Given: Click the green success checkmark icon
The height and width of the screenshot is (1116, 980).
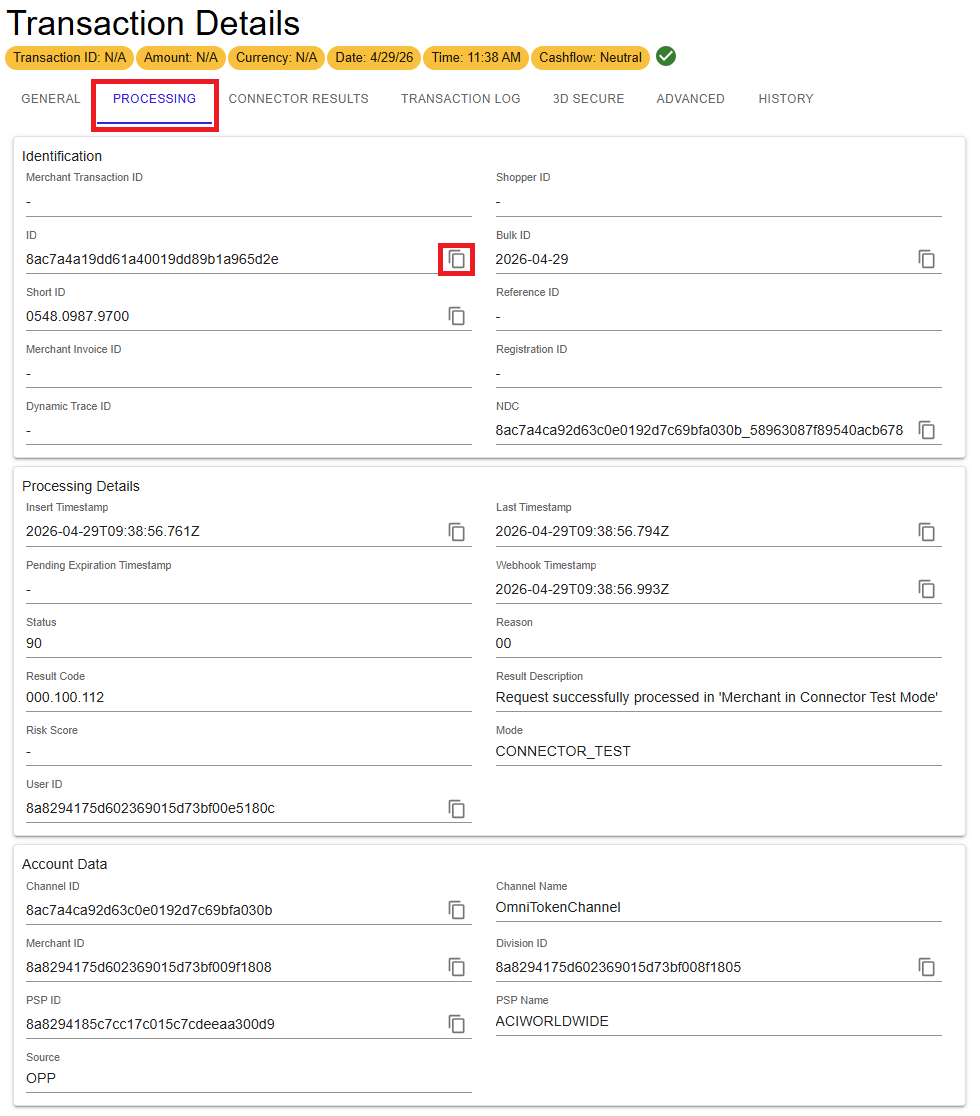Looking at the screenshot, I should tap(665, 56).
